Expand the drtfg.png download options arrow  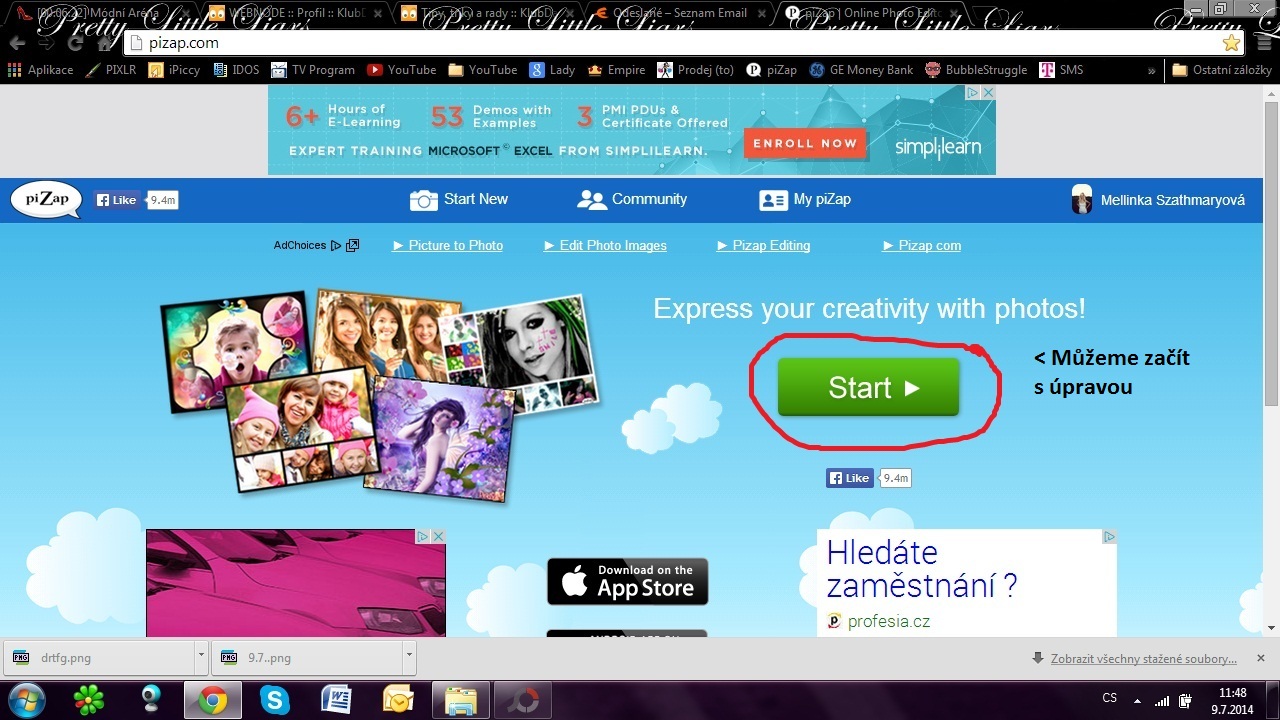[201, 657]
